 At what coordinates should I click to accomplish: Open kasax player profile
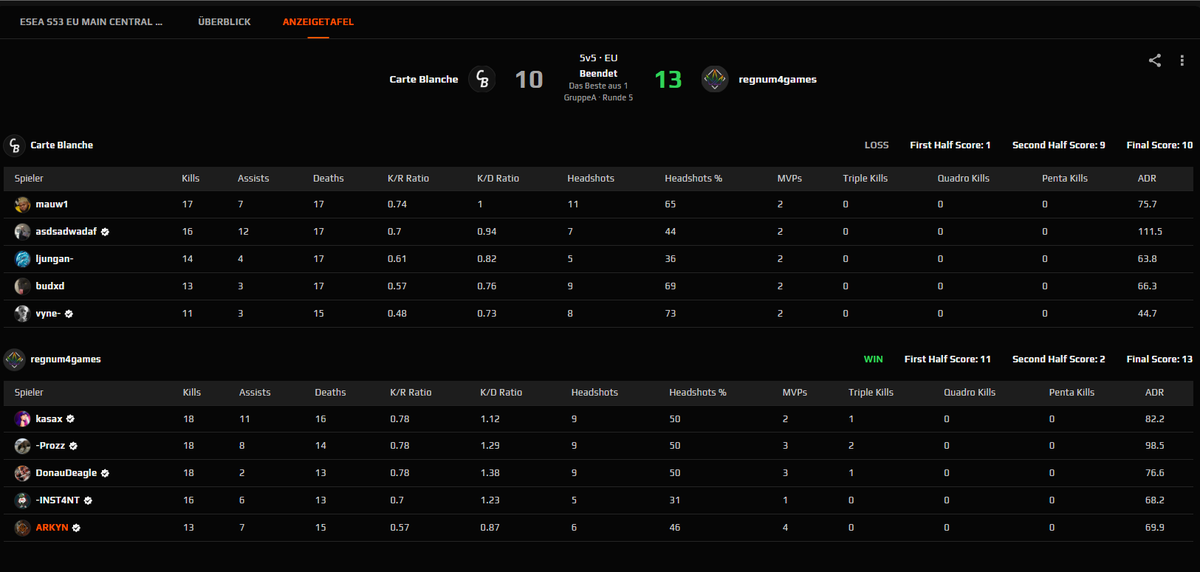[x=50, y=418]
